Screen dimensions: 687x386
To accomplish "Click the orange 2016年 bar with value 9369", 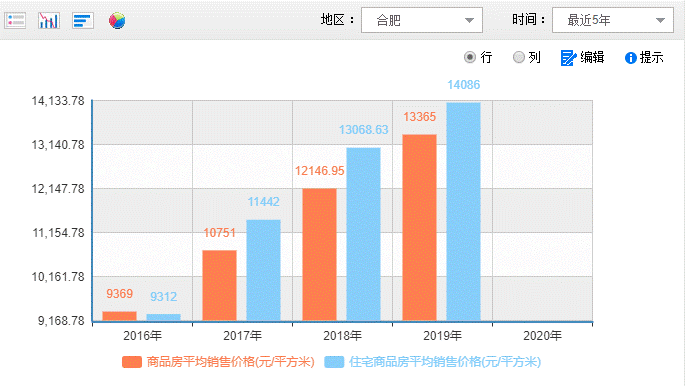I will 120,316.
